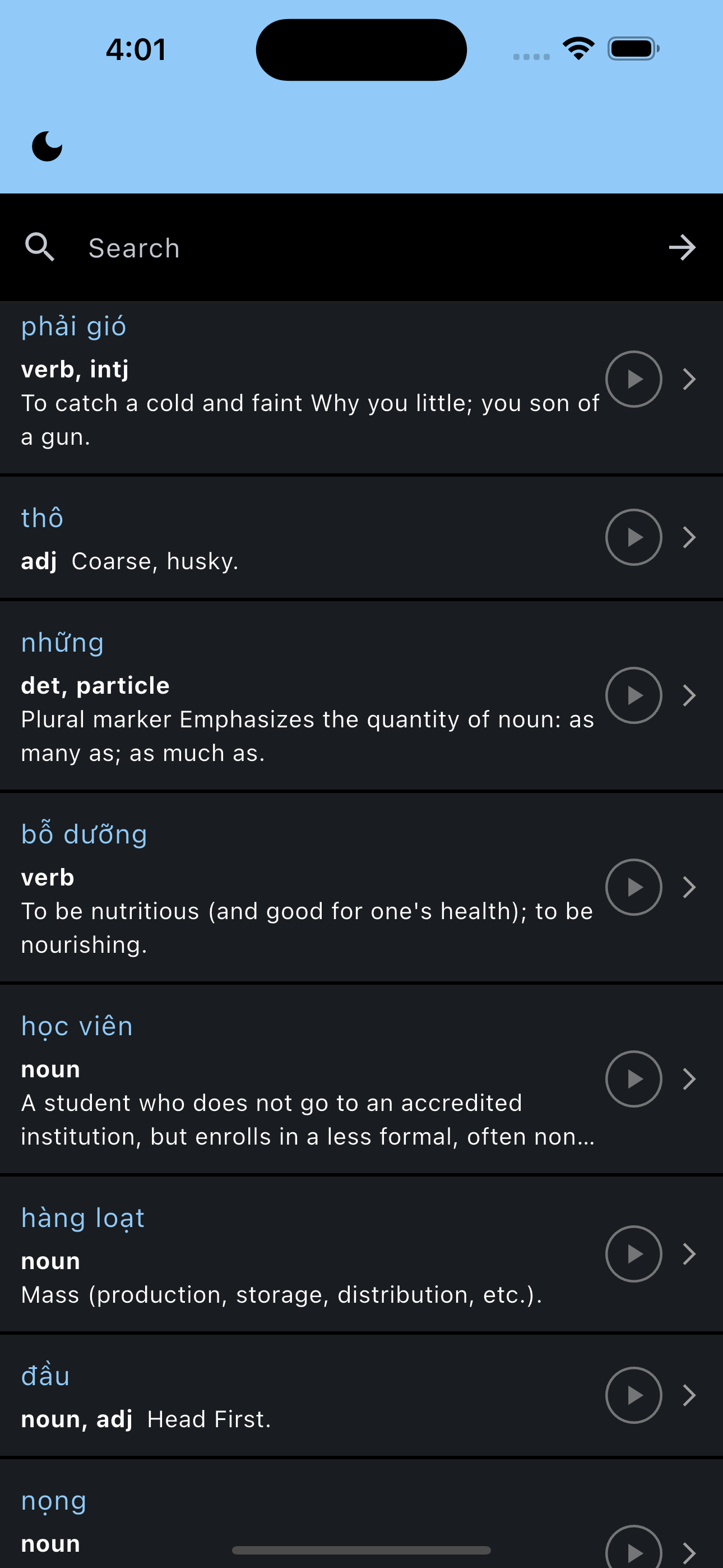Open phải gió entry via its chevron
The image size is (723, 1568).
[689, 379]
